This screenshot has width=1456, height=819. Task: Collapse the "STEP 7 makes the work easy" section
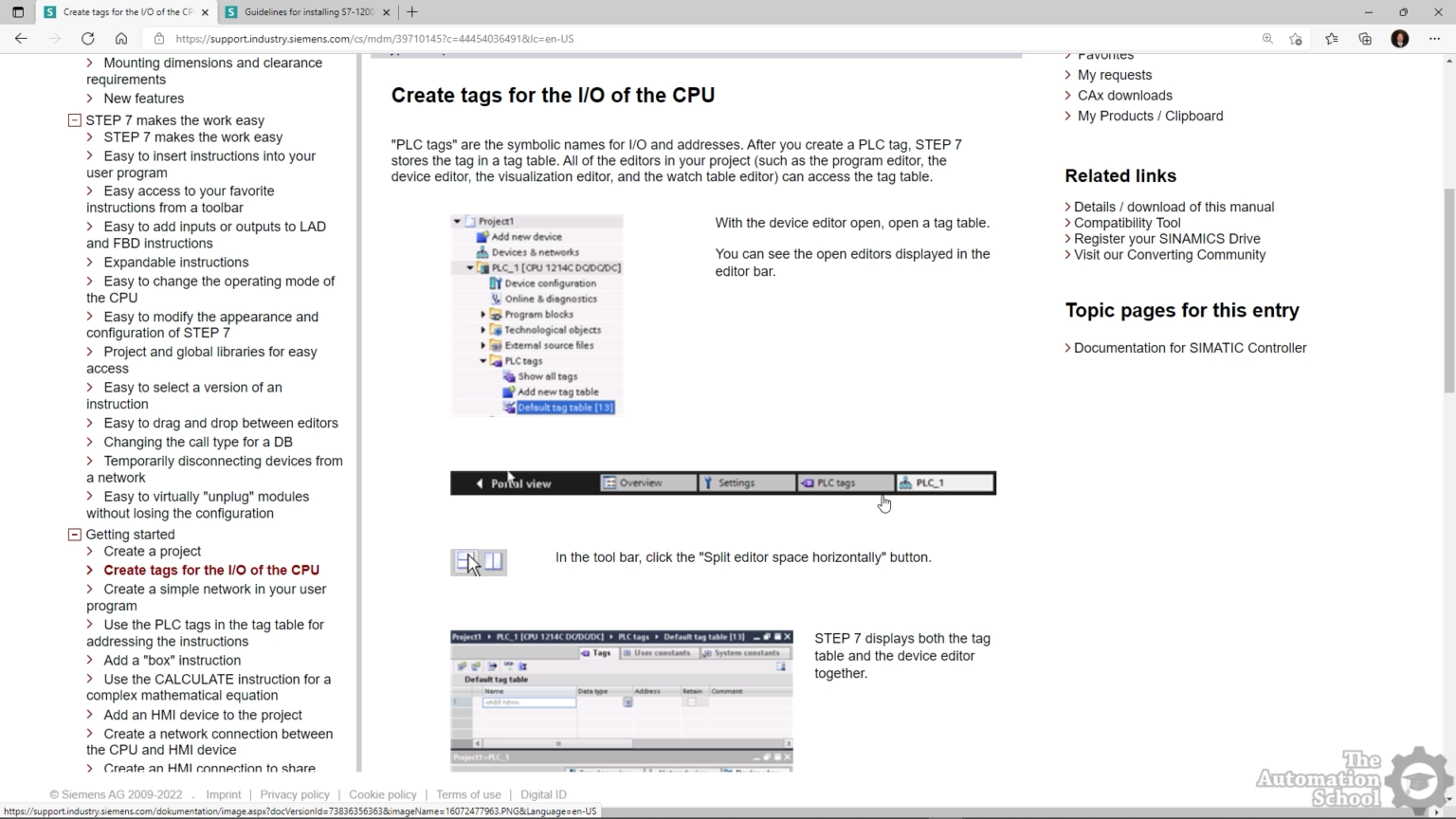point(74,120)
